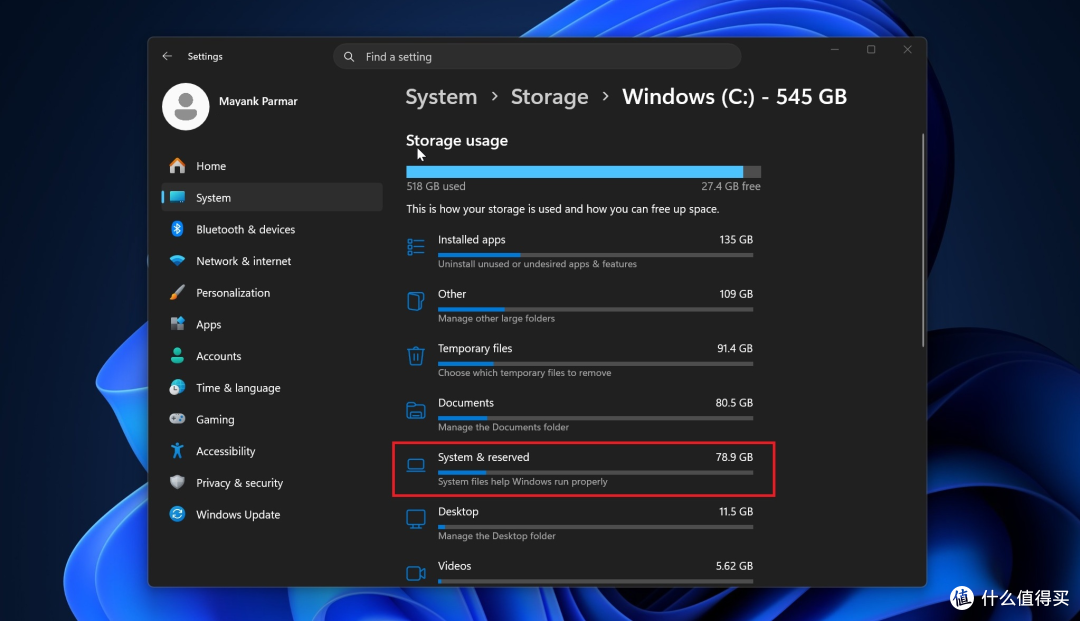Click the 135 GB Installed apps size

pyautogui.click(x=736, y=240)
